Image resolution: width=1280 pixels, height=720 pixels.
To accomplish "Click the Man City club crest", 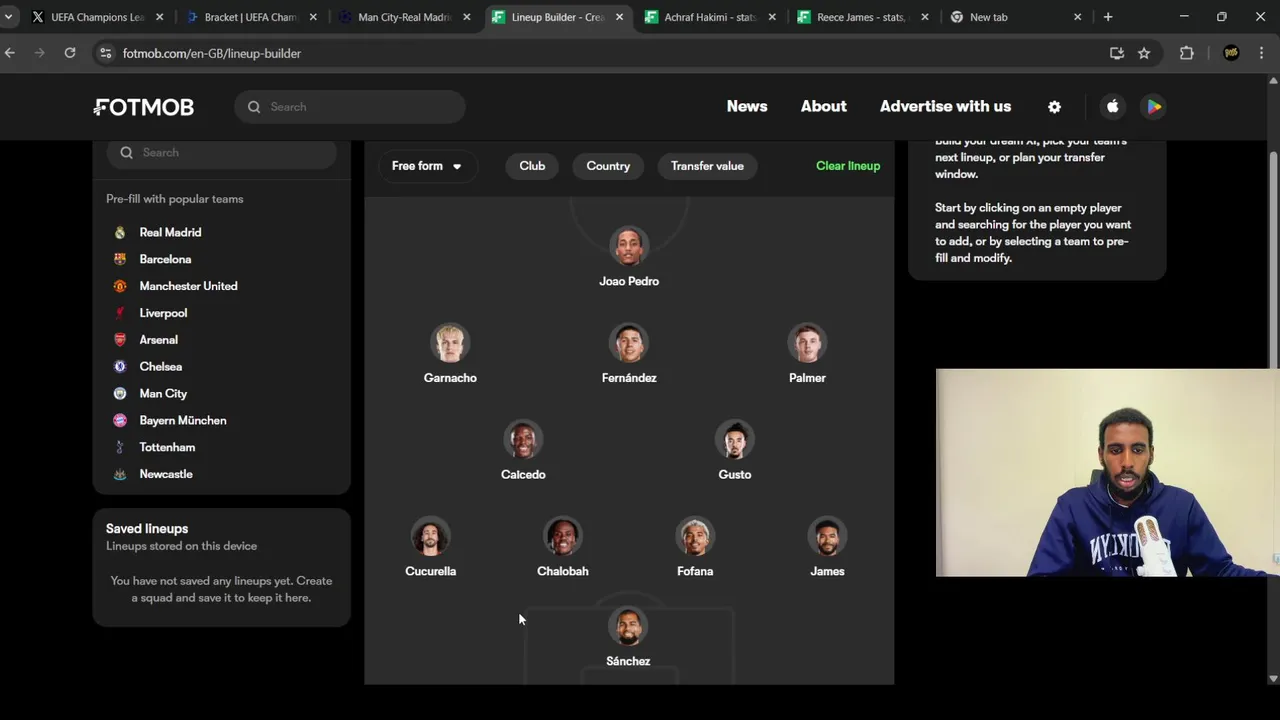I will (120, 394).
